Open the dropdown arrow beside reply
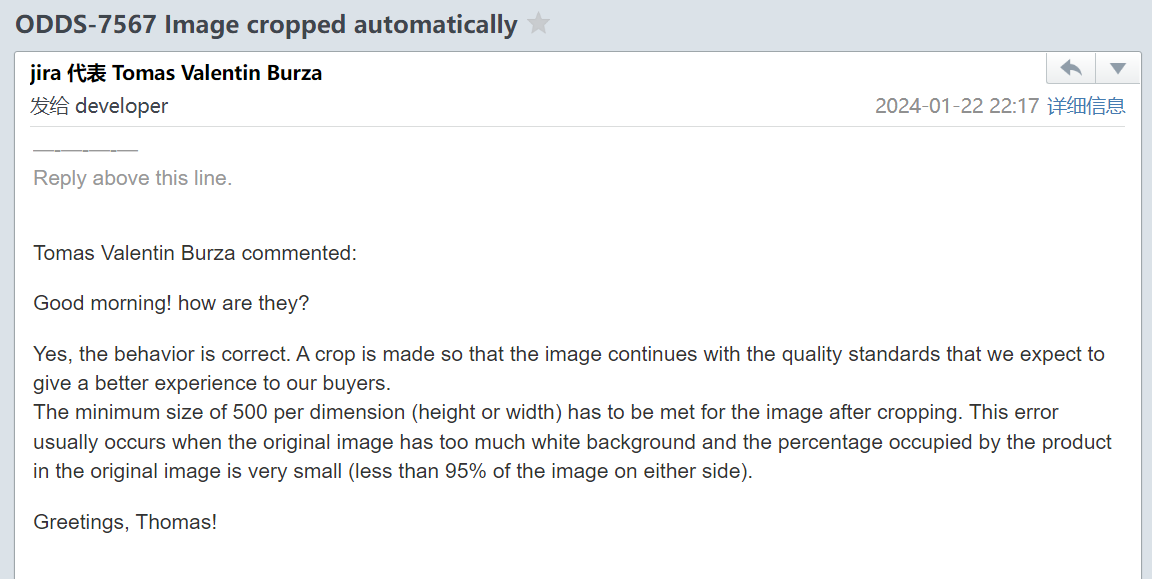Viewport: 1152px width, 579px height. 1118,68
